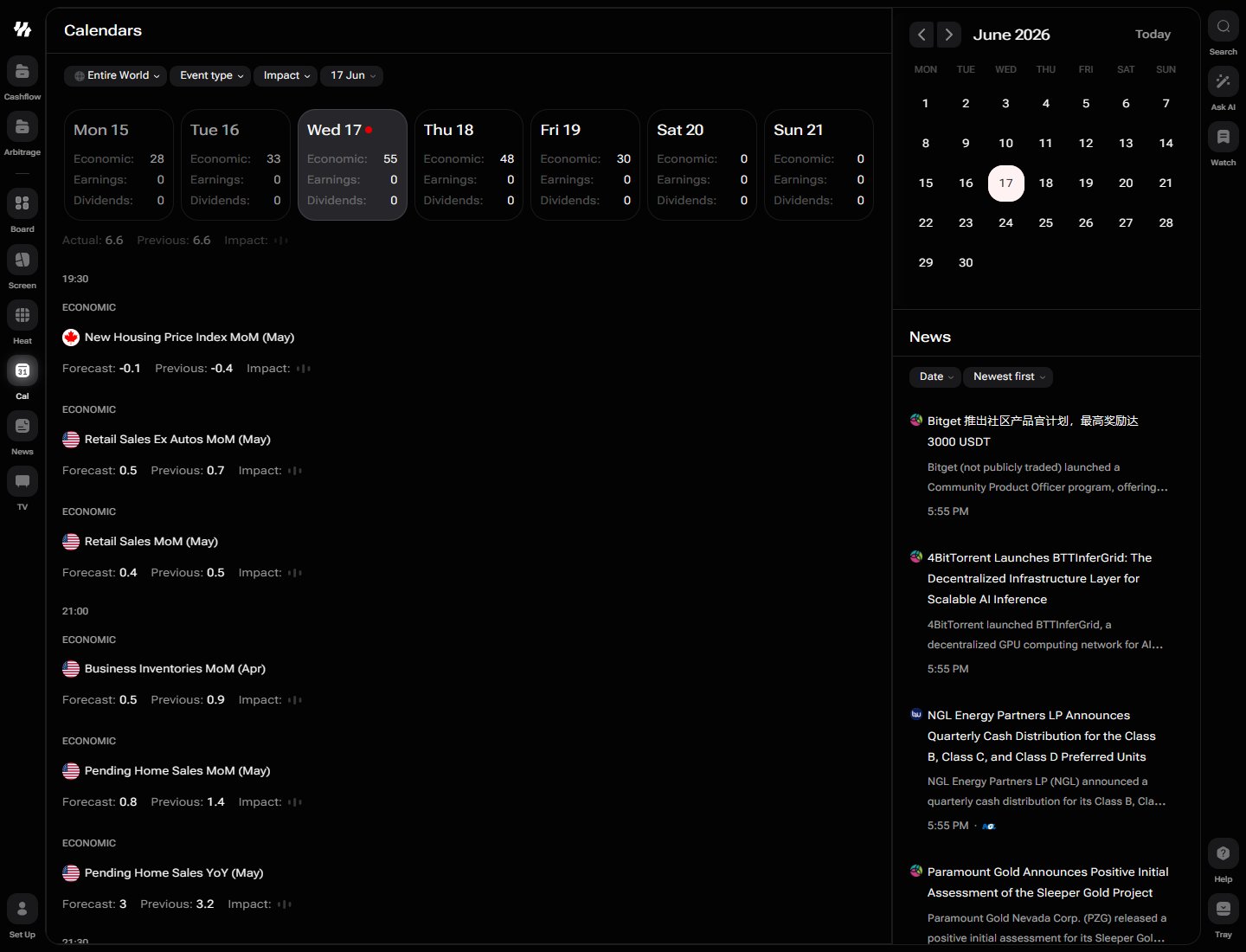Open Retail Sales Ex Autos MoM (May) event

pos(177,440)
